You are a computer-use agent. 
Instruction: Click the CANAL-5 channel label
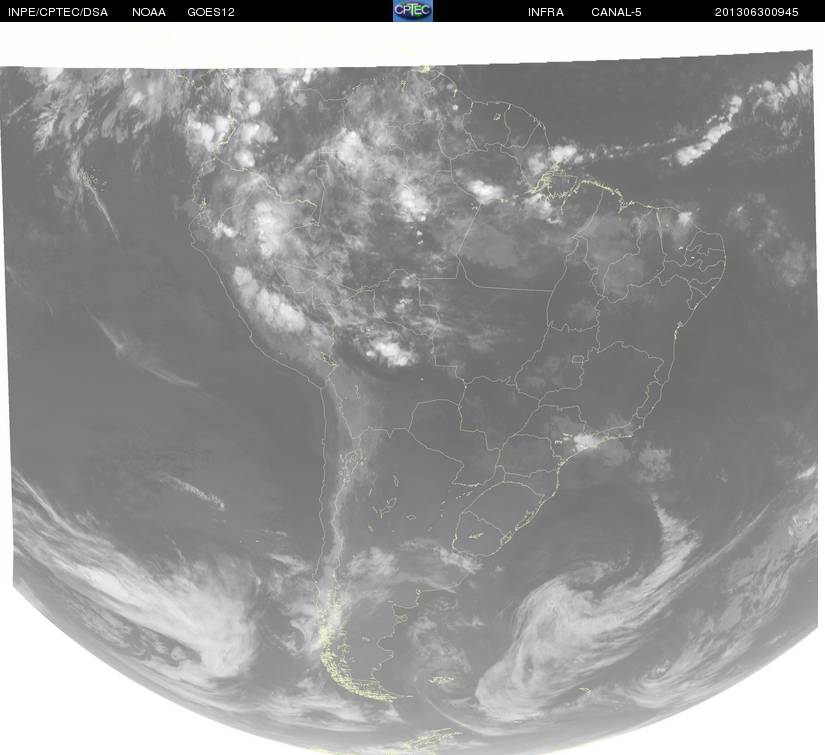point(616,12)
